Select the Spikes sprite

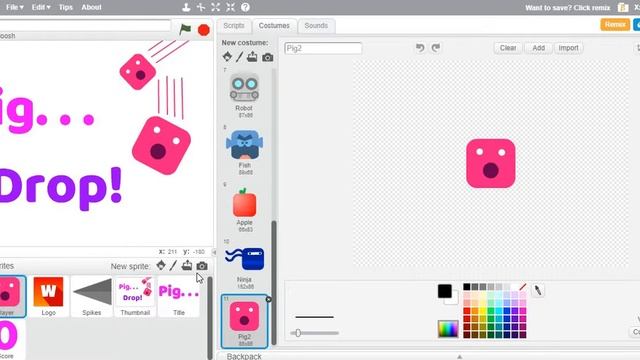tap(92, 296)
